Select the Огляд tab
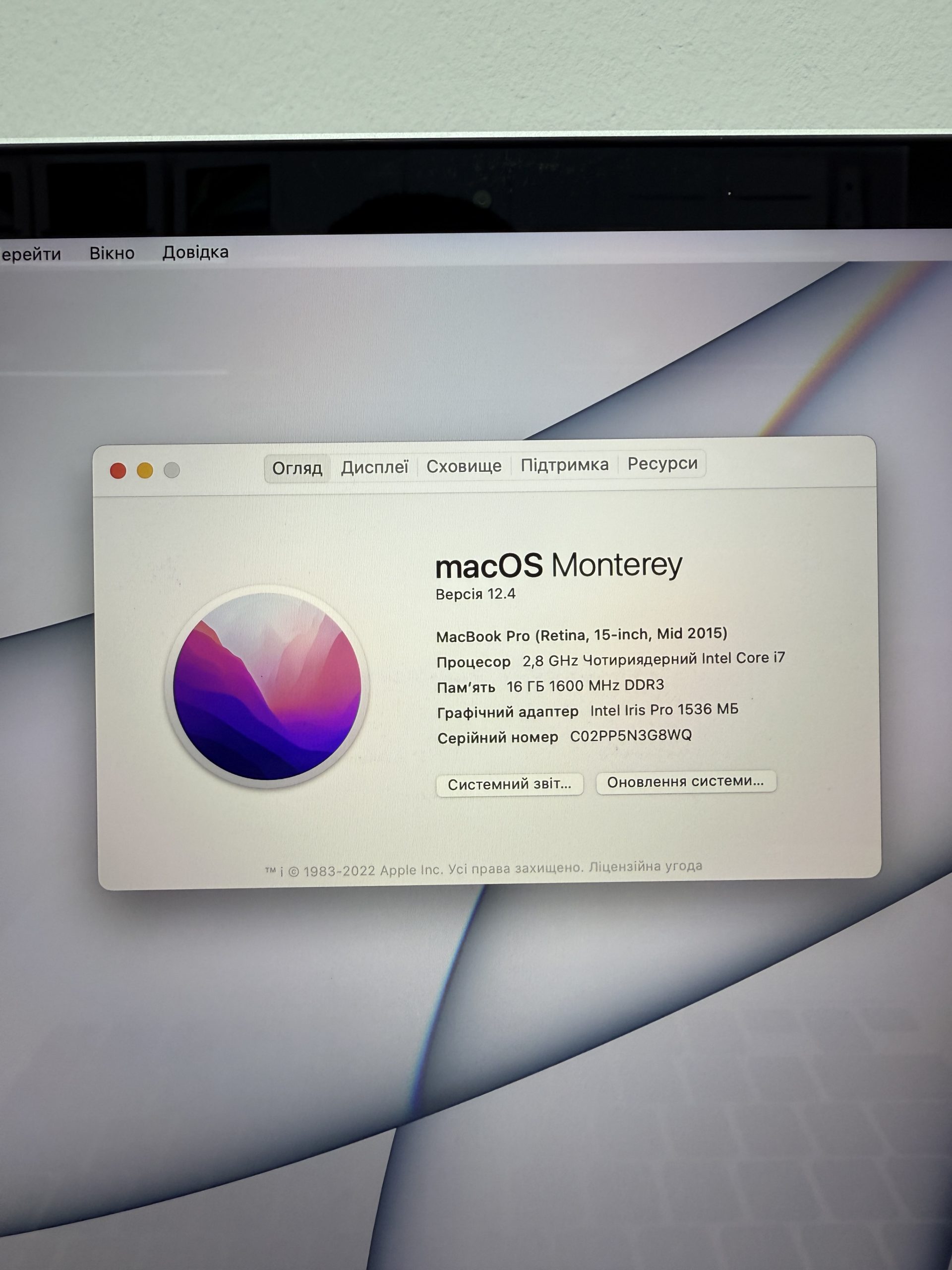The image size is (952, 1270). coord(297,468)
